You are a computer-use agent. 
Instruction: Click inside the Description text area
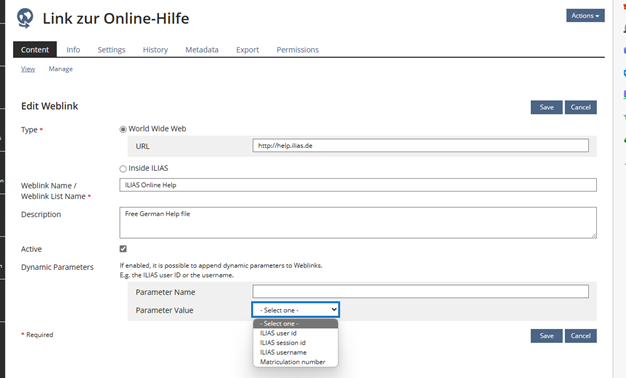click(x=358, y=222)
